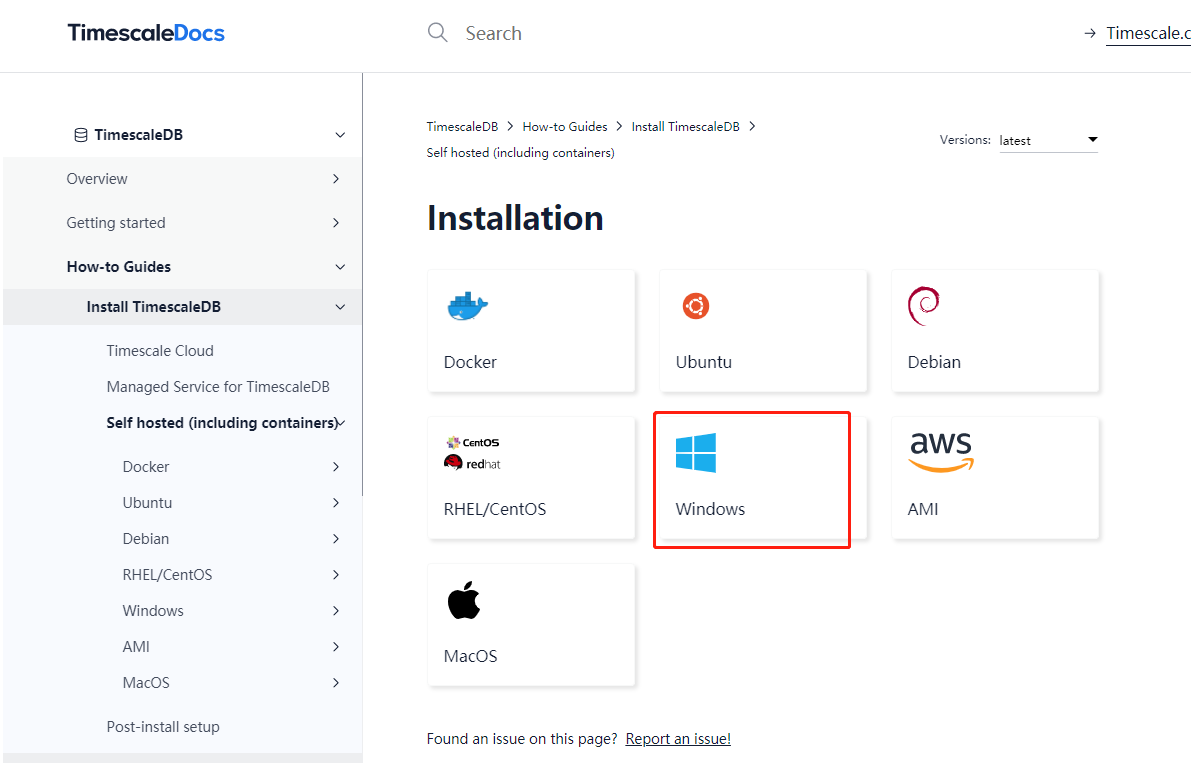Expand the Debian sidebar chevron

[x=336, y=539]
